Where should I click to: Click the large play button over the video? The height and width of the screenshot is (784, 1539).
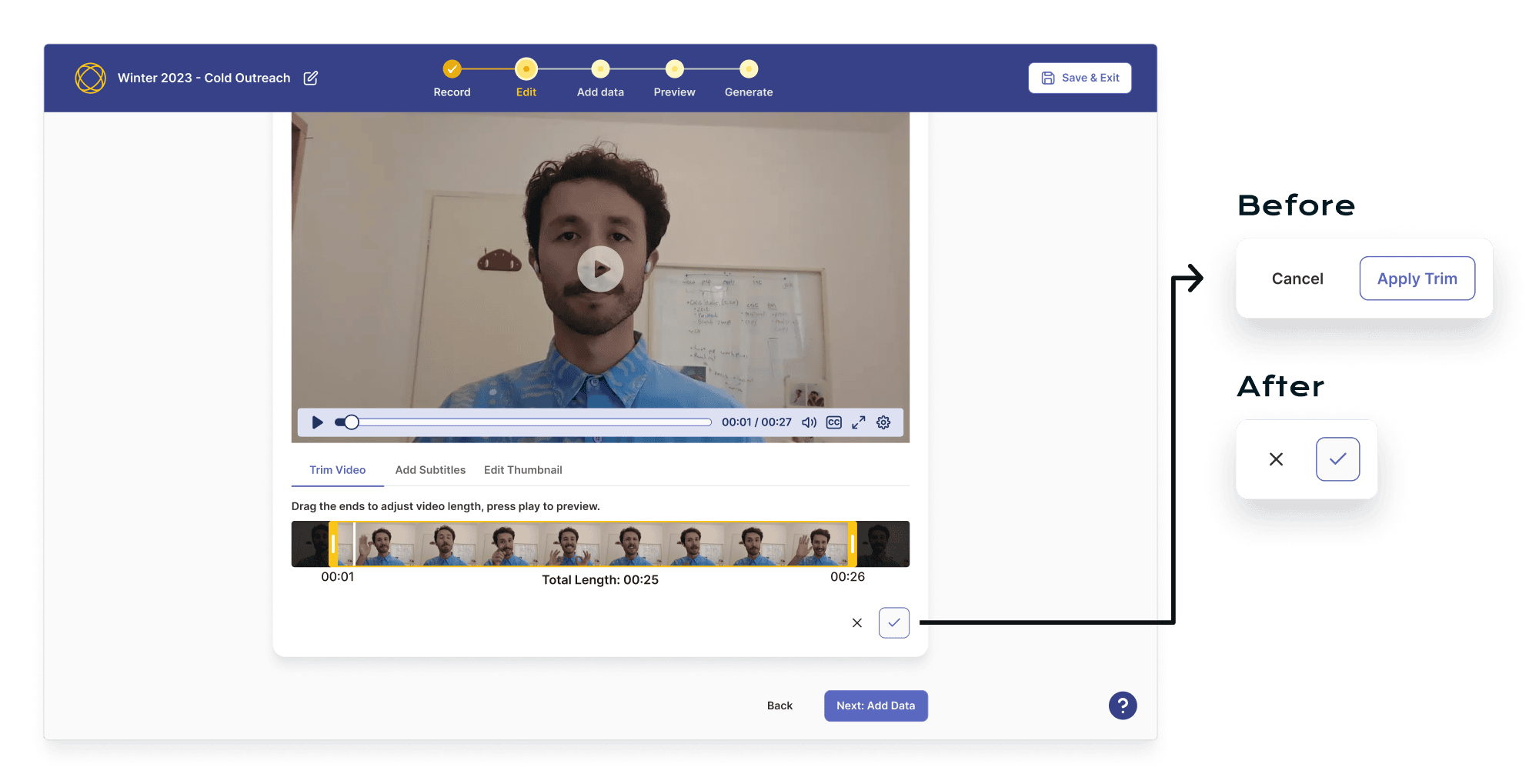(x=600, y=269)
